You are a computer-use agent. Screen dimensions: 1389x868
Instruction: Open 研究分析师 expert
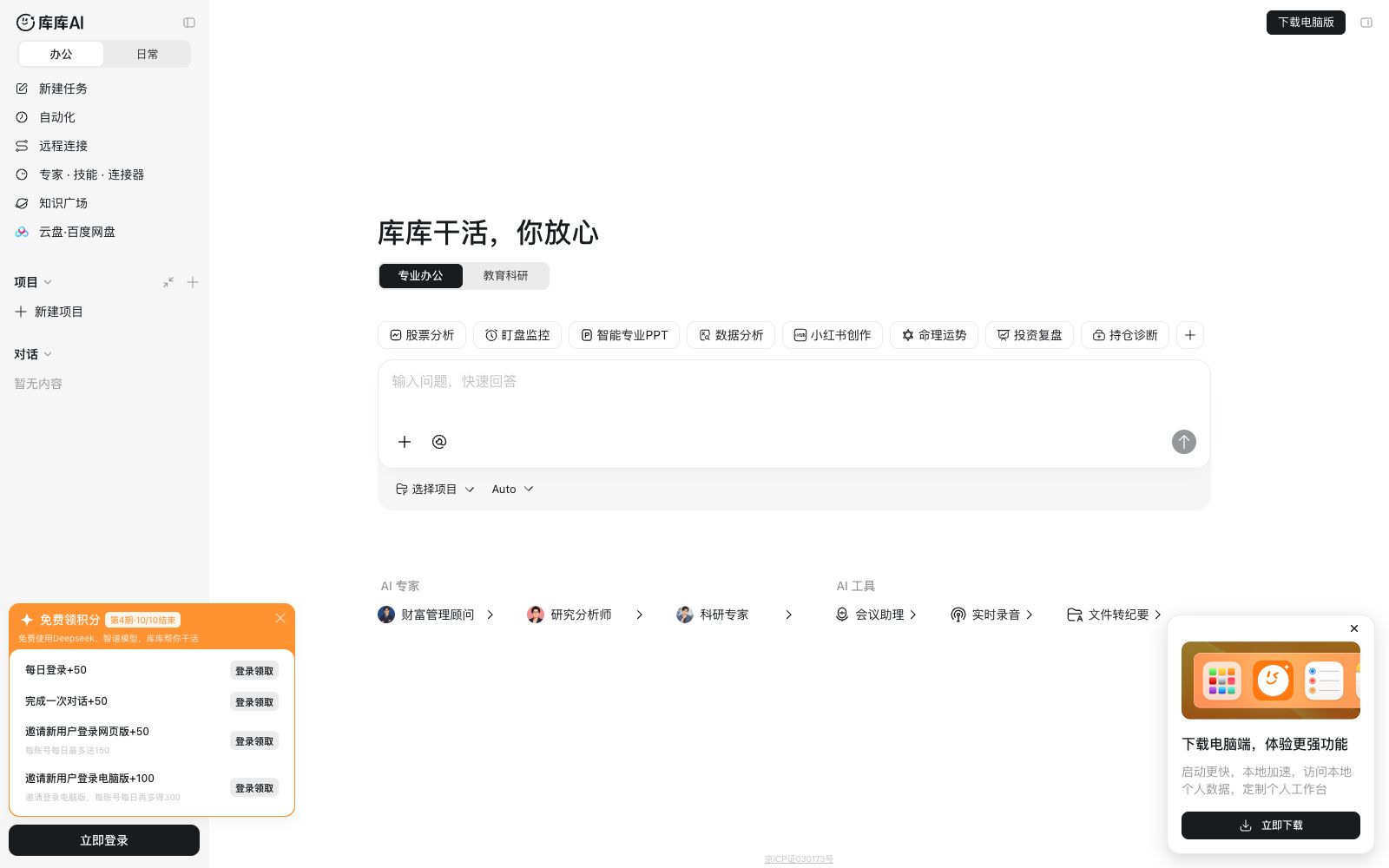[585, 615]
